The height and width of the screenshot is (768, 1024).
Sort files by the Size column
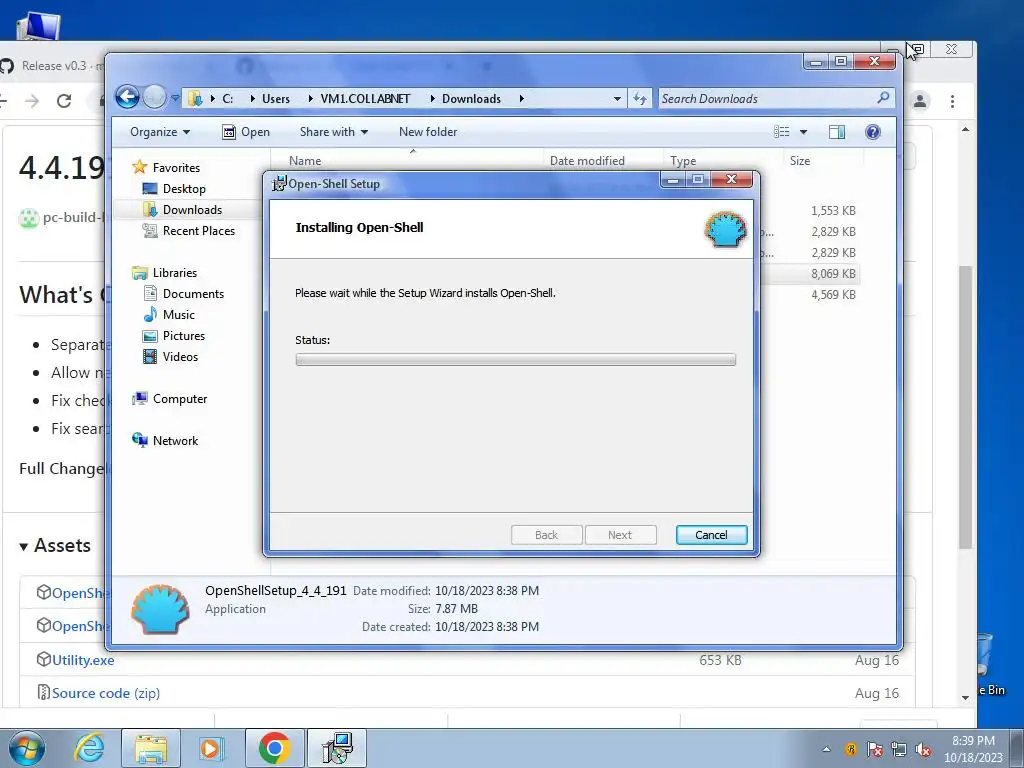coord(800,161)
